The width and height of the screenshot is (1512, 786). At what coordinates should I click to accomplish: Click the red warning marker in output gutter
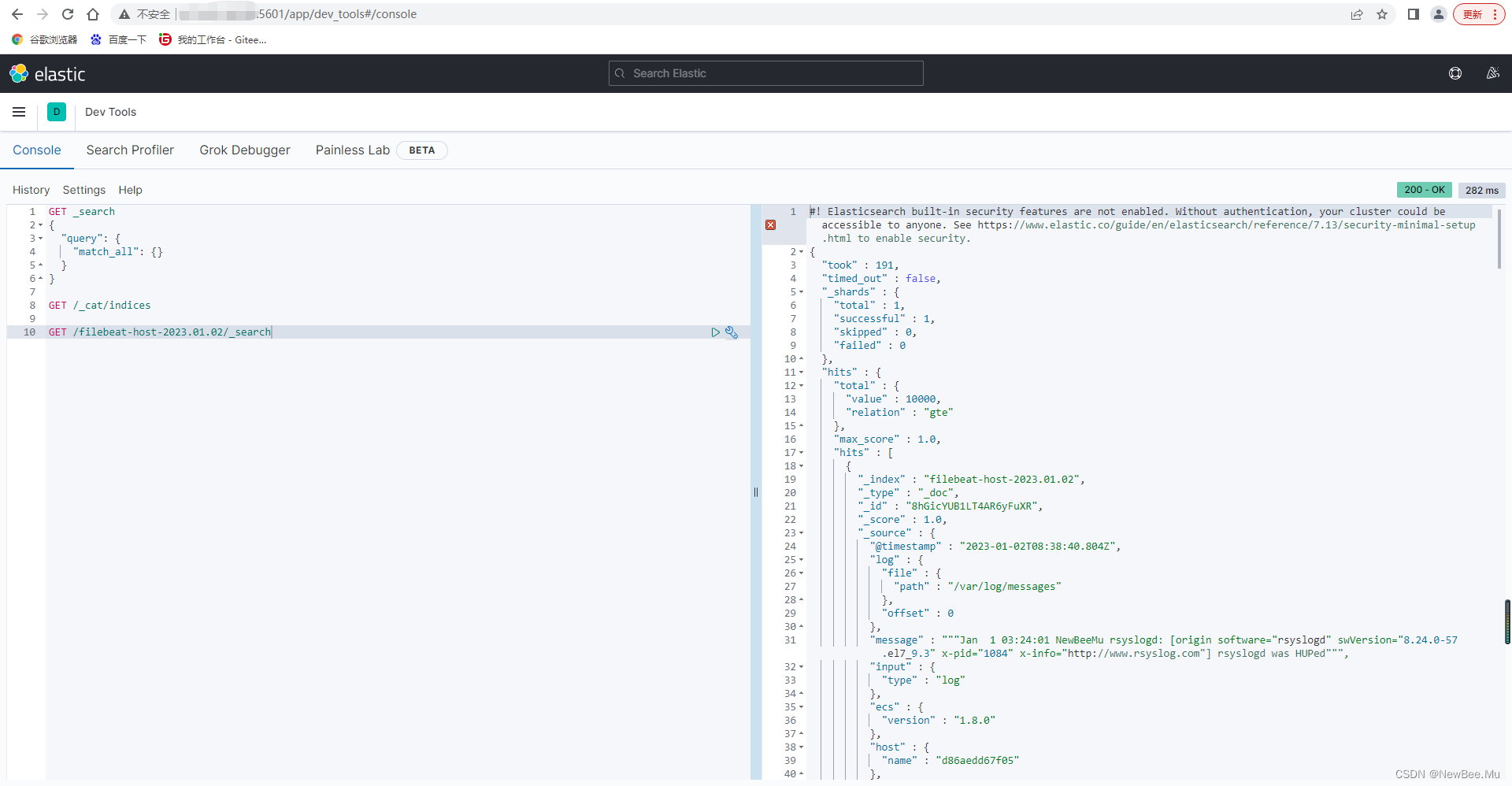771,225
